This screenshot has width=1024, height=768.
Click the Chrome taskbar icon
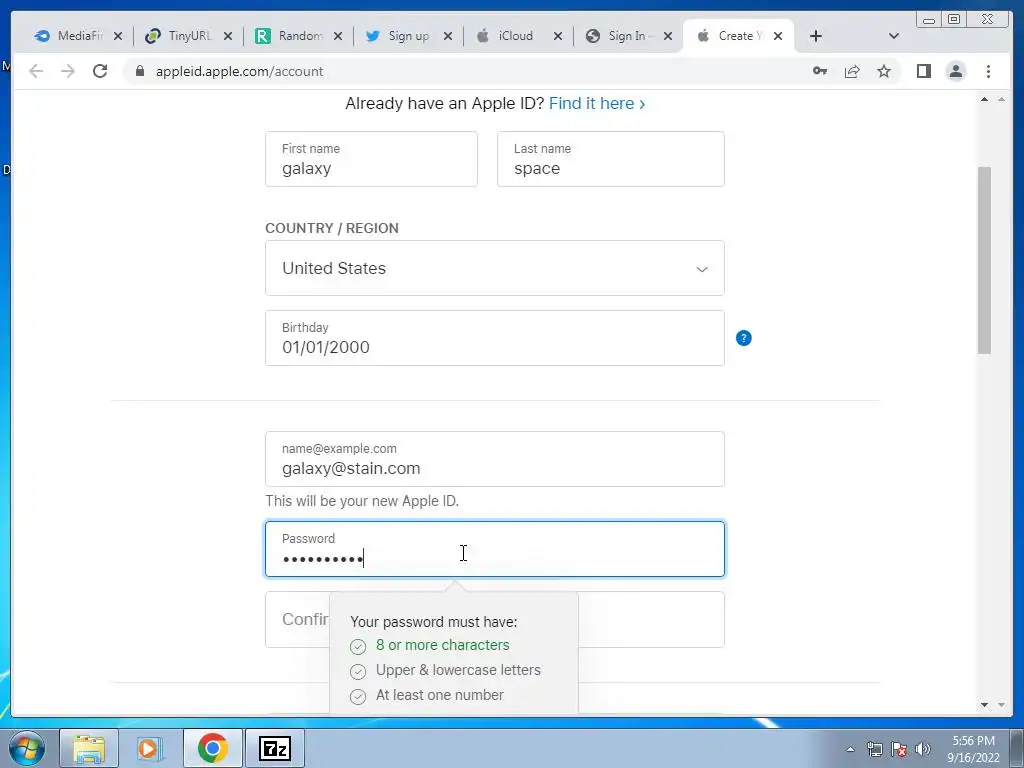click(x=212, y=748)
